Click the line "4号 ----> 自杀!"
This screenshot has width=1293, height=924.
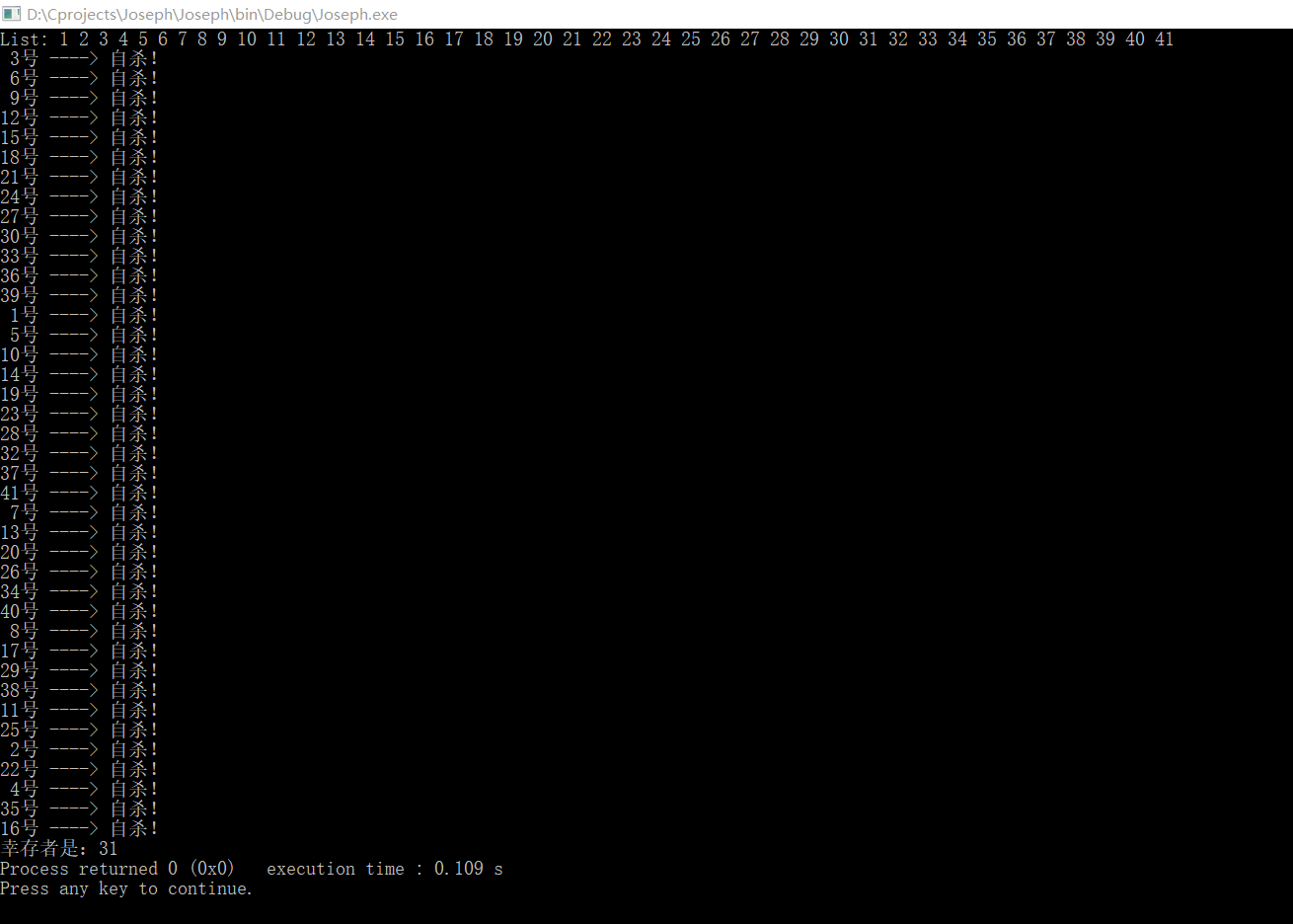[x=84, y=789]
